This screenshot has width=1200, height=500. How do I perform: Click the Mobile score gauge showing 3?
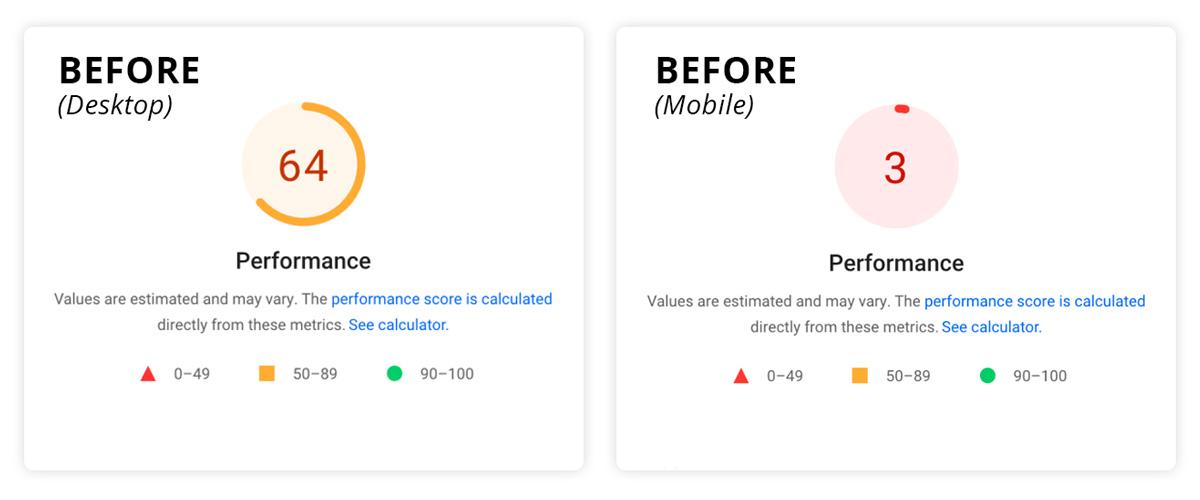click(896, 167)
